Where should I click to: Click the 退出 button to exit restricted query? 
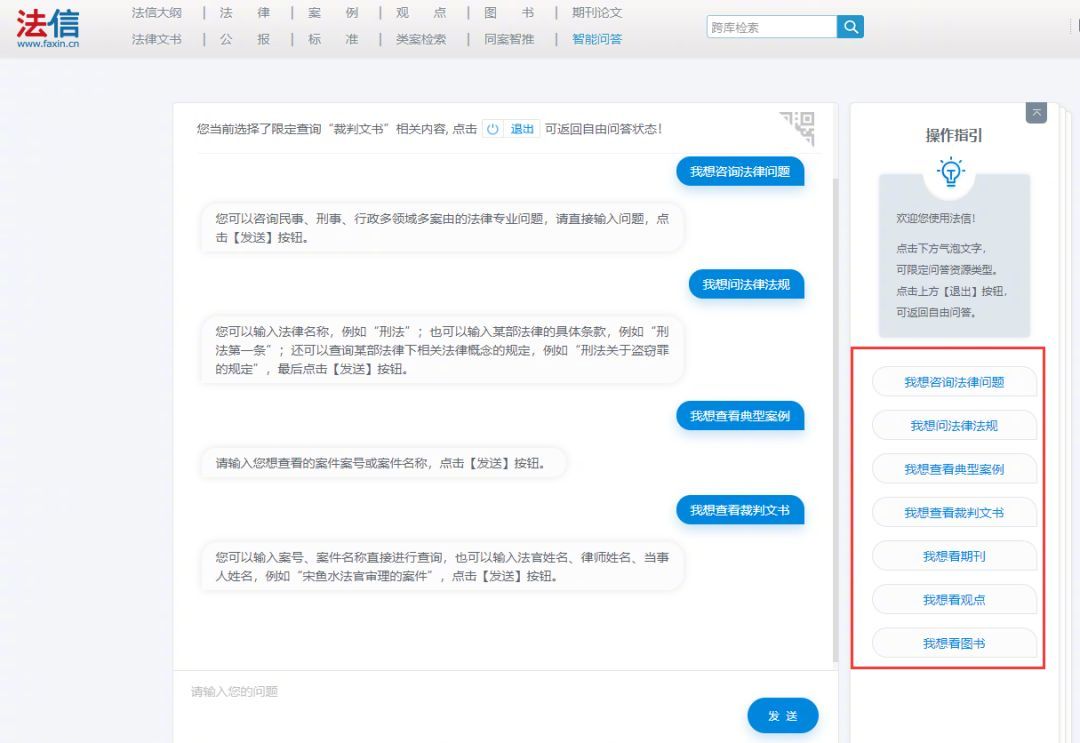point(520,128)
